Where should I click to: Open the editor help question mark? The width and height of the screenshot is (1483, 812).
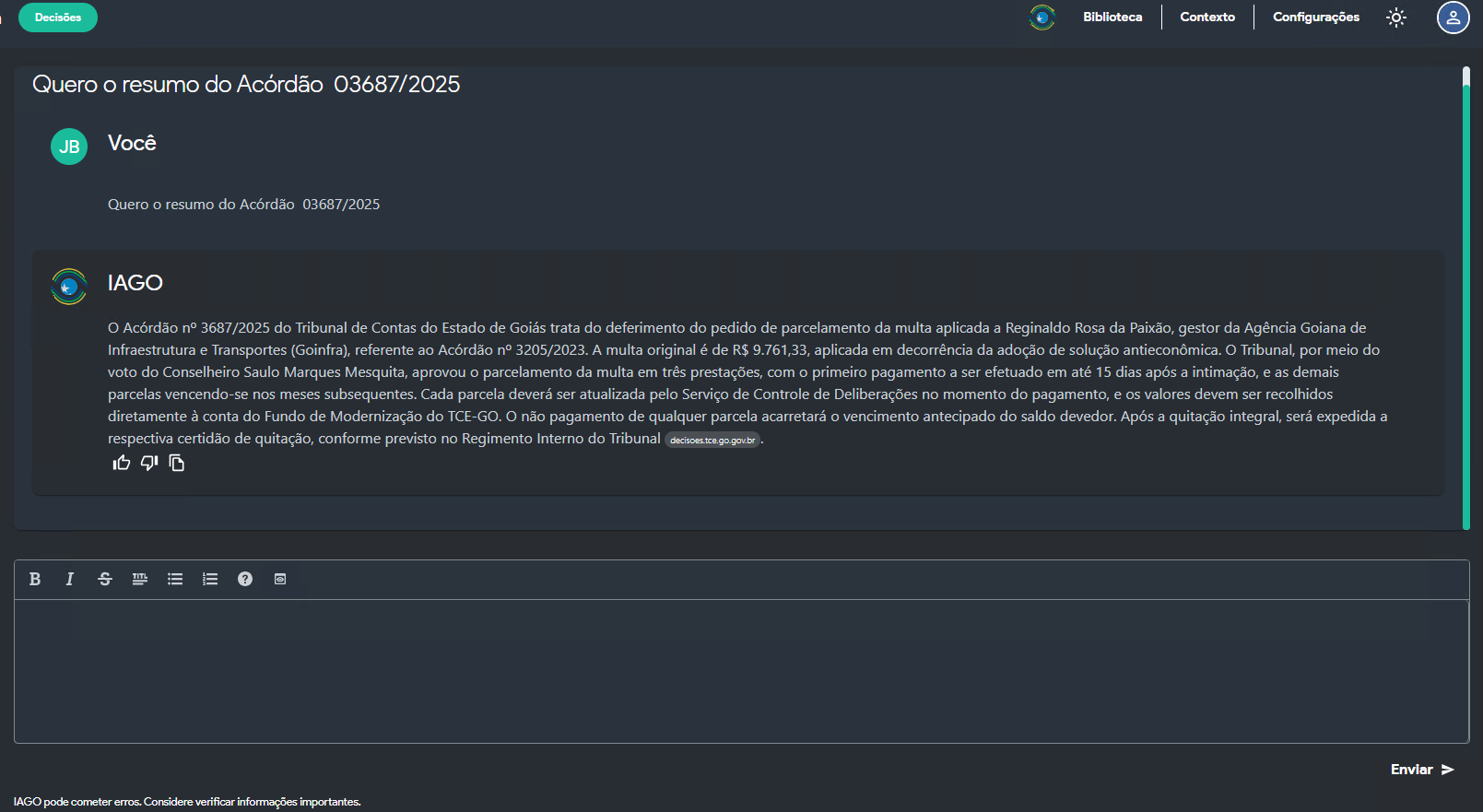[x=245, y=579]
